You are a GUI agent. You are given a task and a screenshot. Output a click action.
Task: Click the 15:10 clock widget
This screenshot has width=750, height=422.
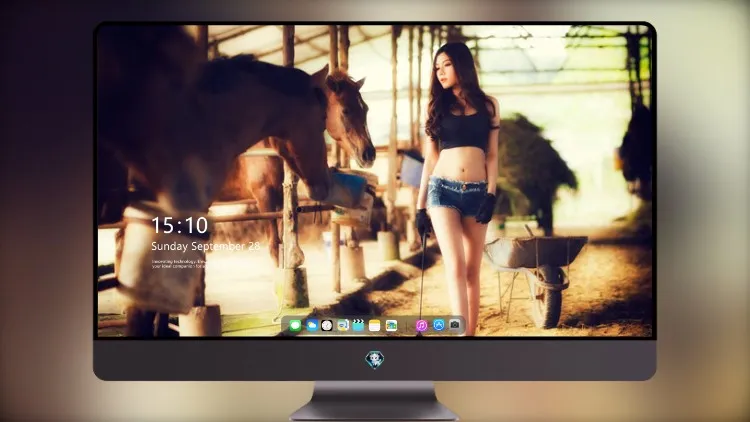click(x=180, y=225)
